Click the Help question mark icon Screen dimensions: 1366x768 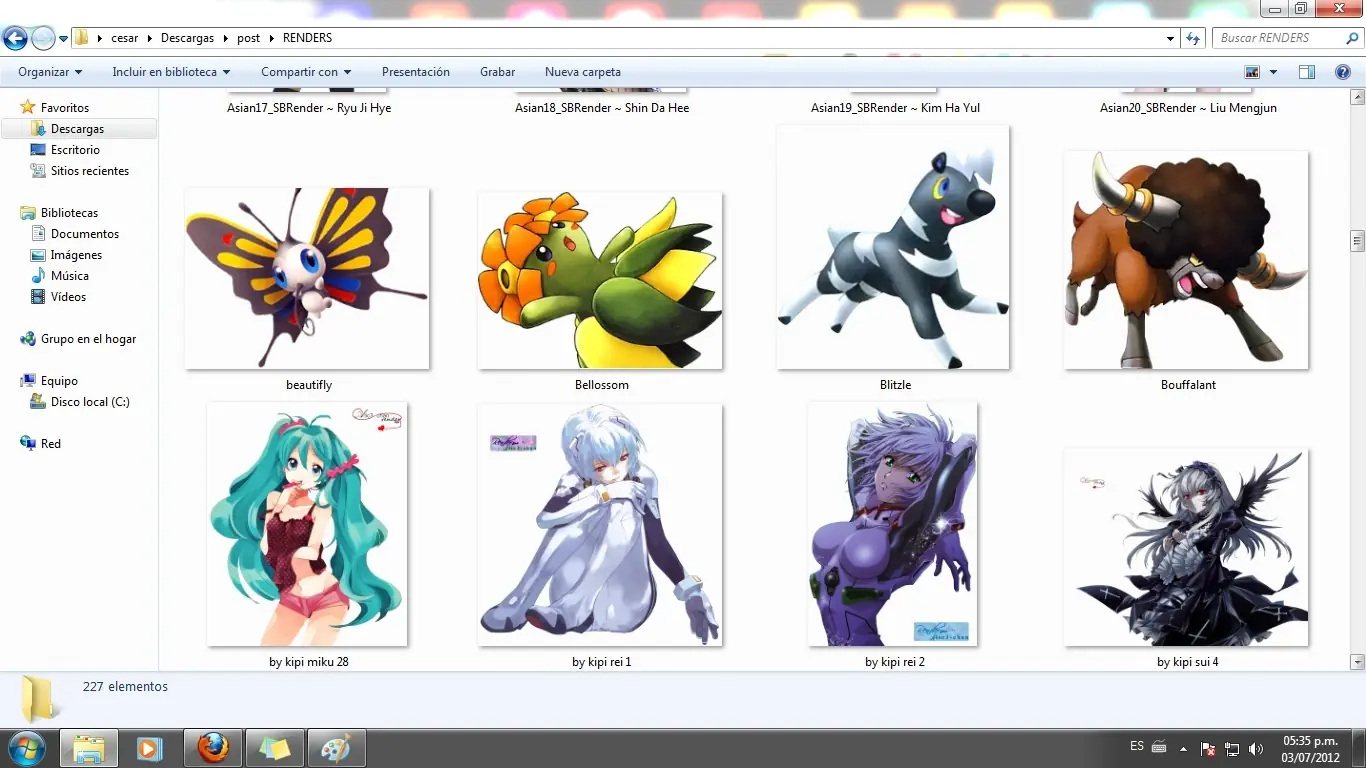(x=1343, y=72)
